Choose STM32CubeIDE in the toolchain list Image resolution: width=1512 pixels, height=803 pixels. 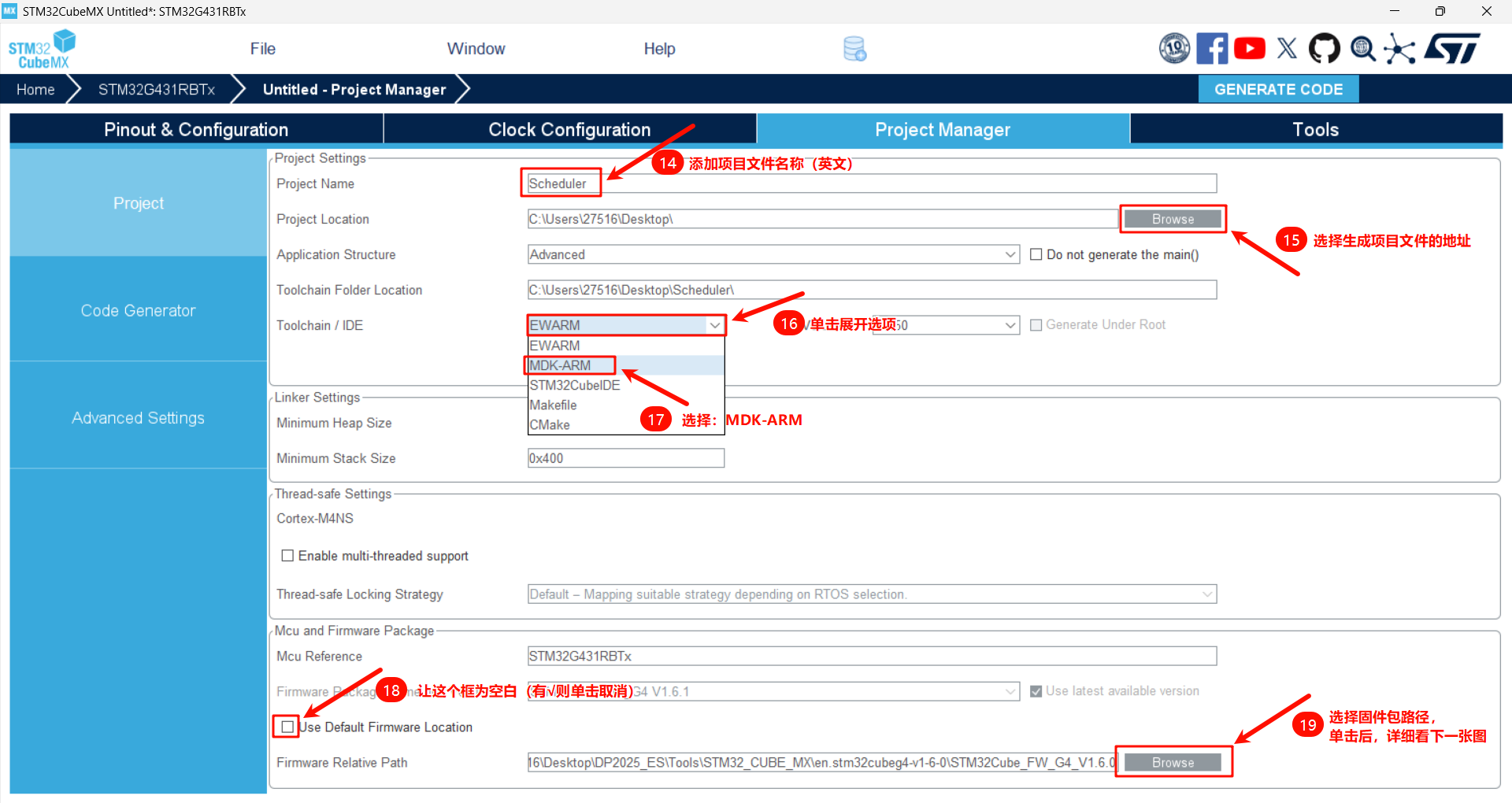pyautogui.click(x=575, y=385)
